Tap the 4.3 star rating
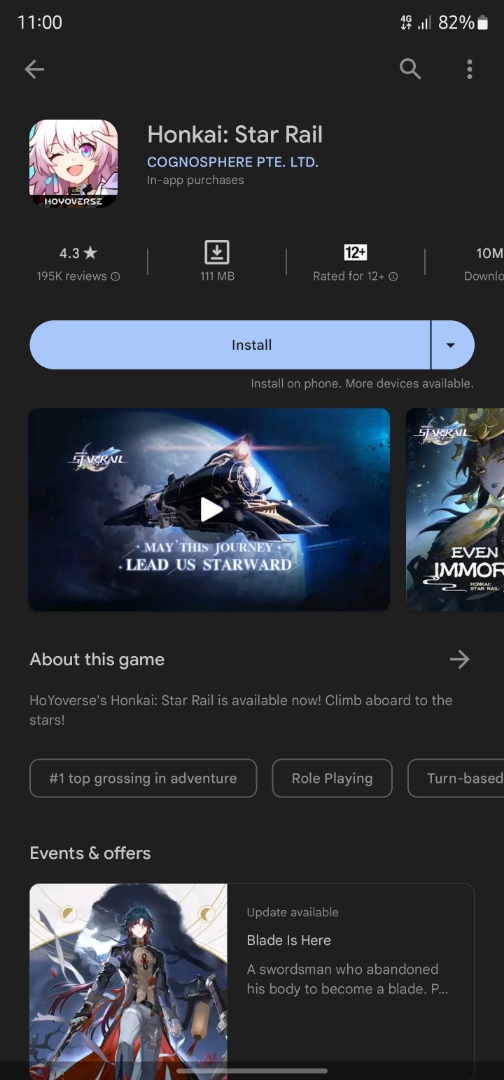The width and height of the screenshot is (504, 1080). tap(78, 253)
